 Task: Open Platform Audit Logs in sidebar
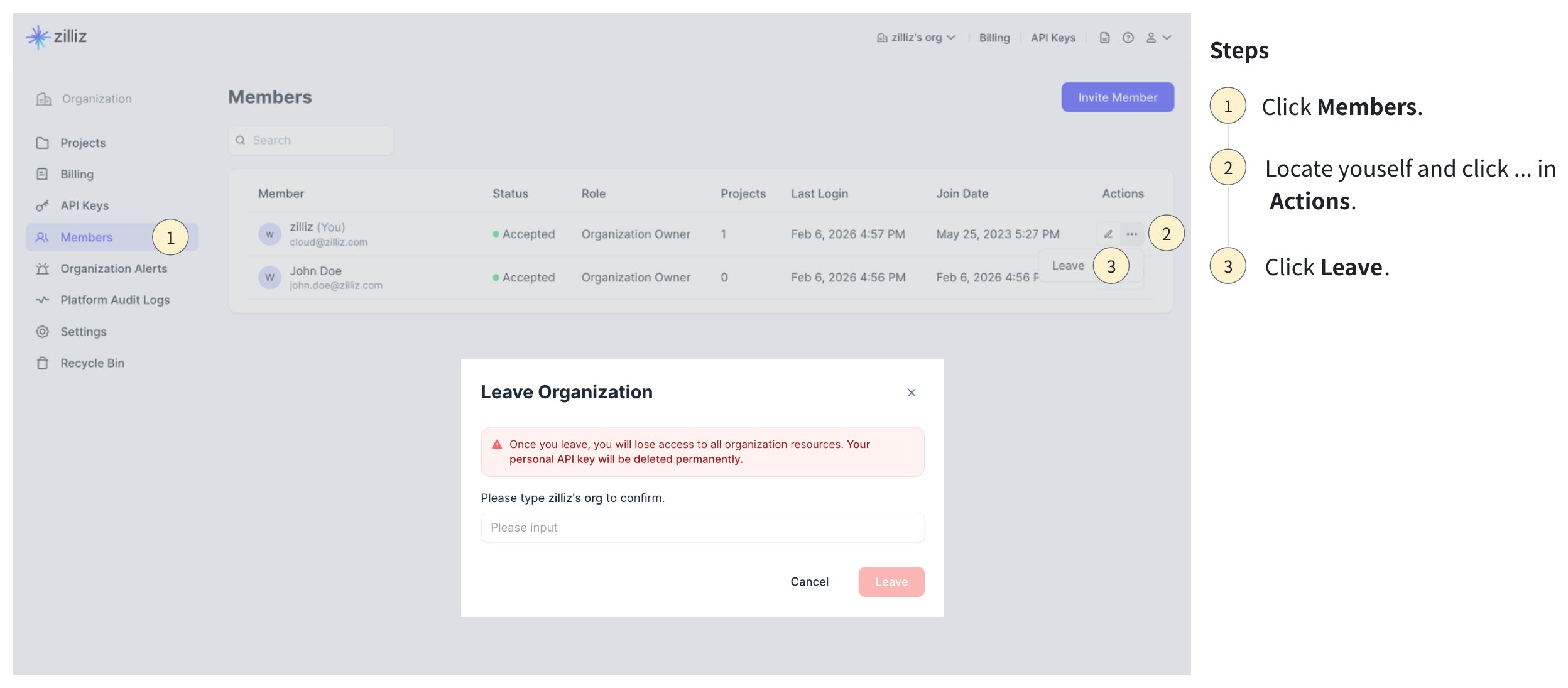click(114, 300)
